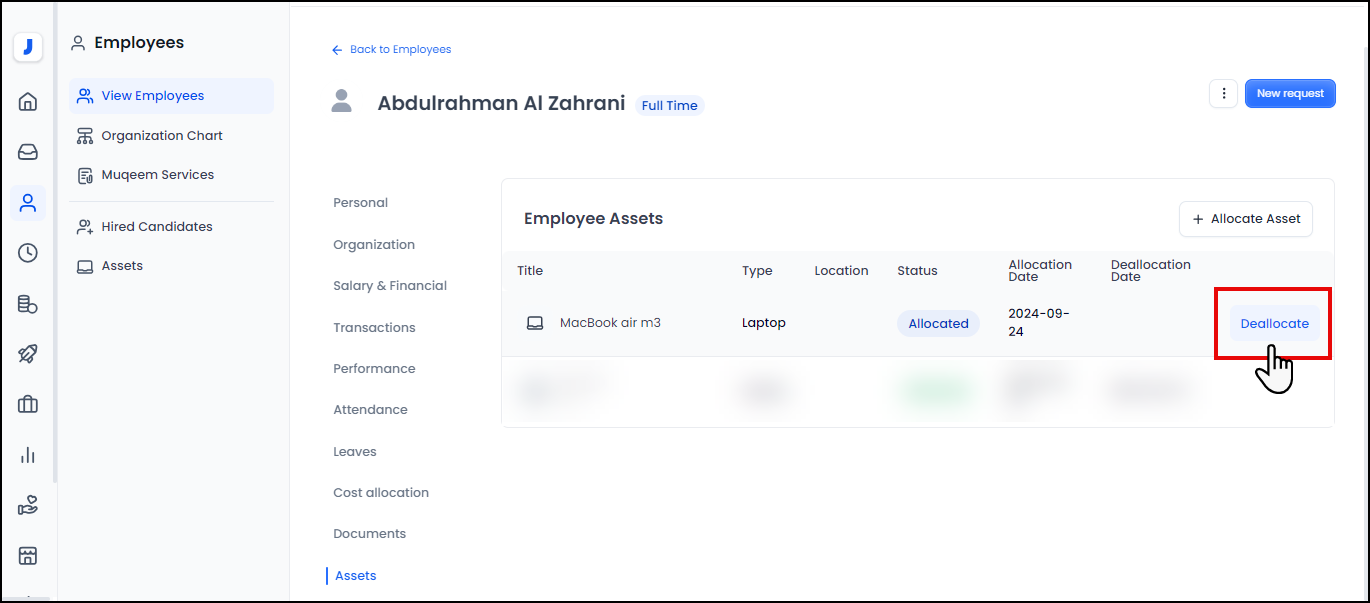Image resolution: width=1370 pixels, height=603 pixels.
Task: Open the Documents profile tab
Action: [369, 534]
